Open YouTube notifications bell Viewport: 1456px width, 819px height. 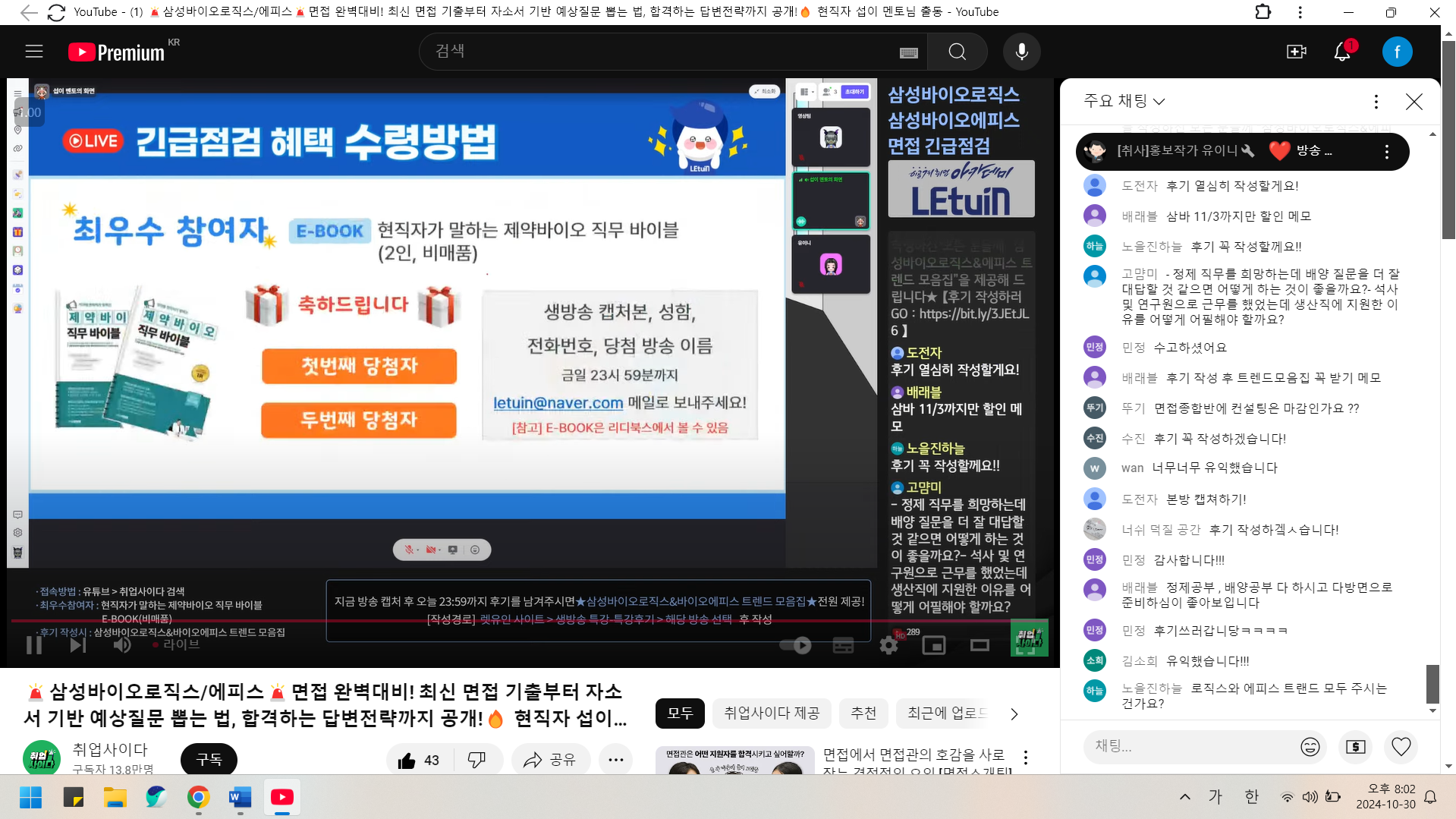click(1341, 52)
